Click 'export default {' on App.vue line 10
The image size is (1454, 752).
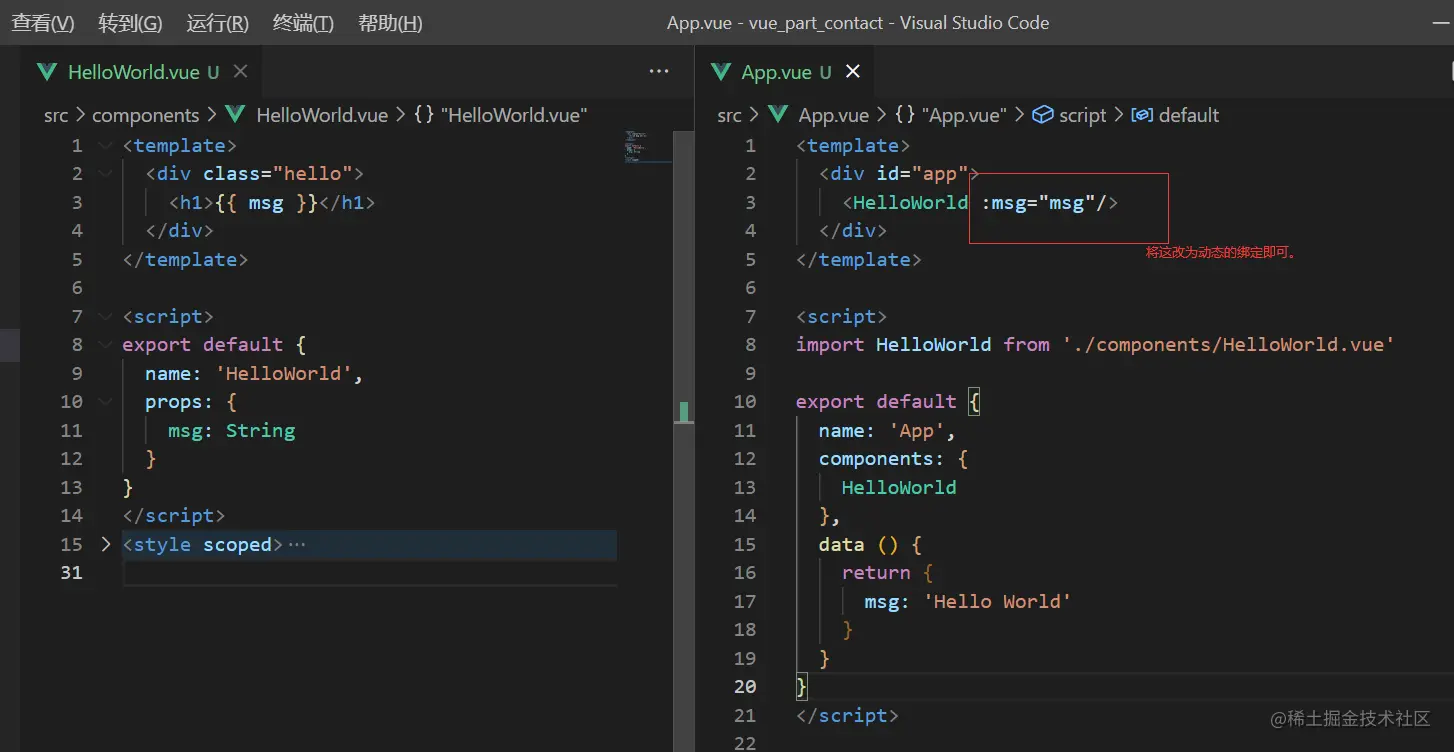tap(889, 402)
